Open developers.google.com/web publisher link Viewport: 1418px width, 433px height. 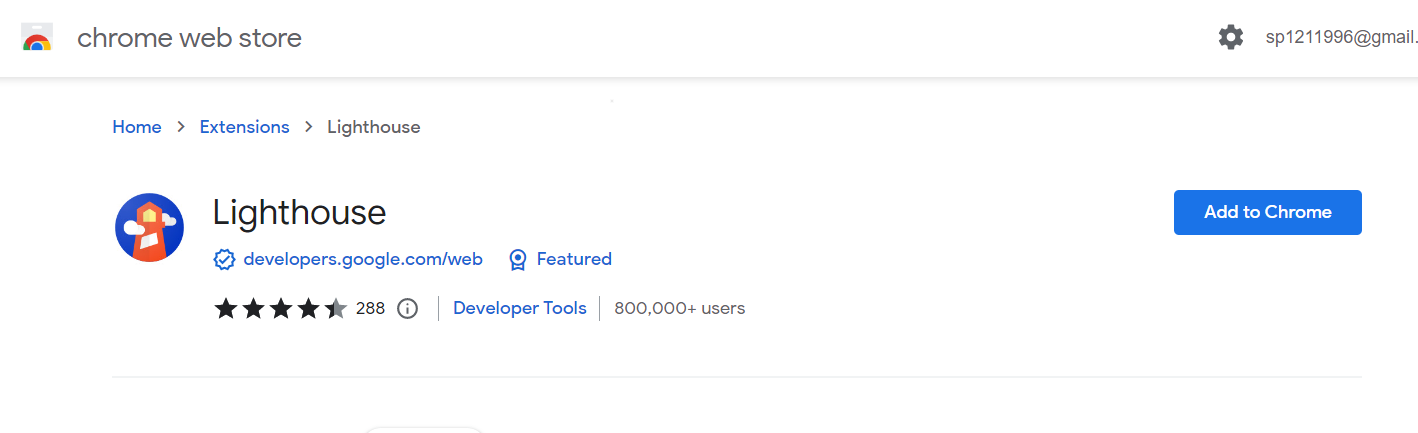[x=363, y=259]
